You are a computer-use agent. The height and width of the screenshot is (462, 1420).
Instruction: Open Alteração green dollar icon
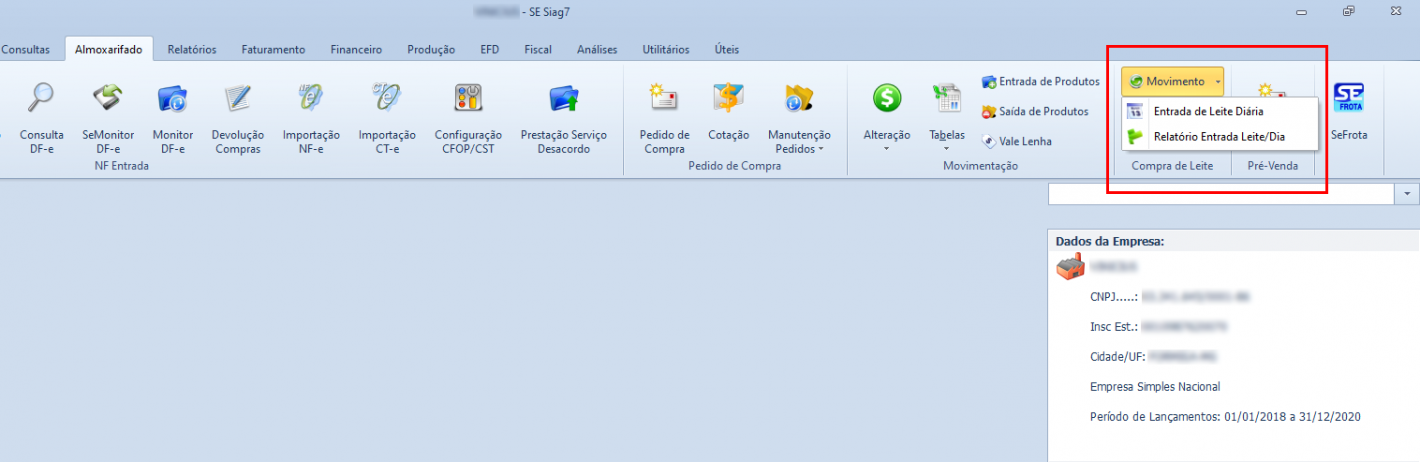[886, 98]
